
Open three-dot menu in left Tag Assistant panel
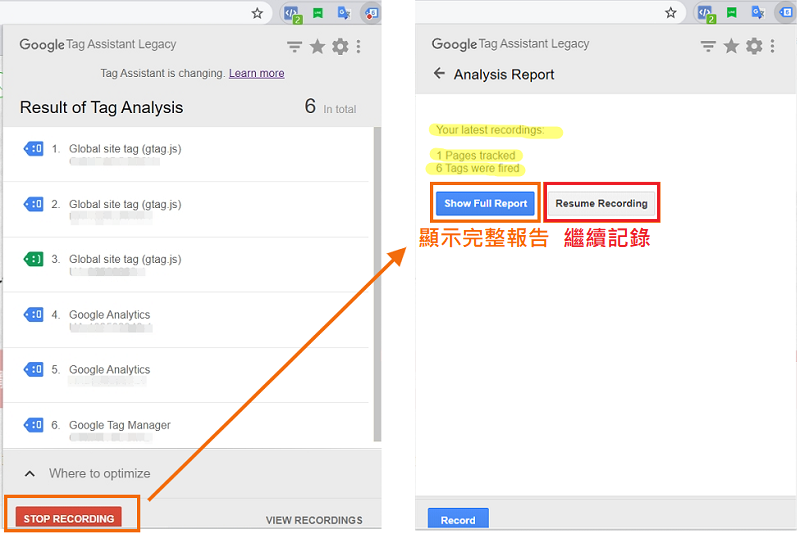(359, 47)
